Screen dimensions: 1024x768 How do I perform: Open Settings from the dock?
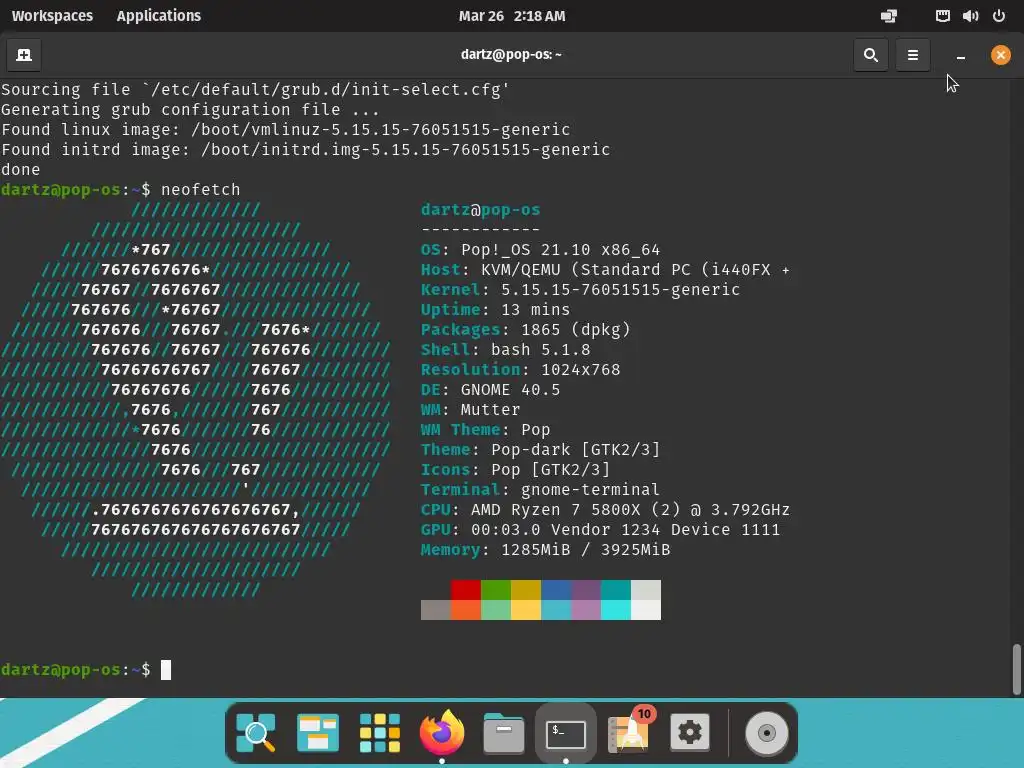(x=690, y=733)
